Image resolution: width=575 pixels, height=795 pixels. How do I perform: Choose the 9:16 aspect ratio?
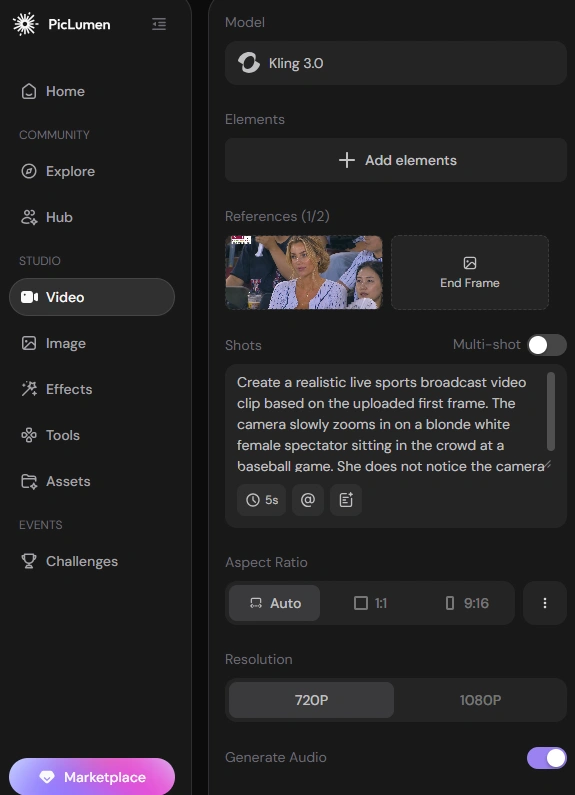(466, 603)
